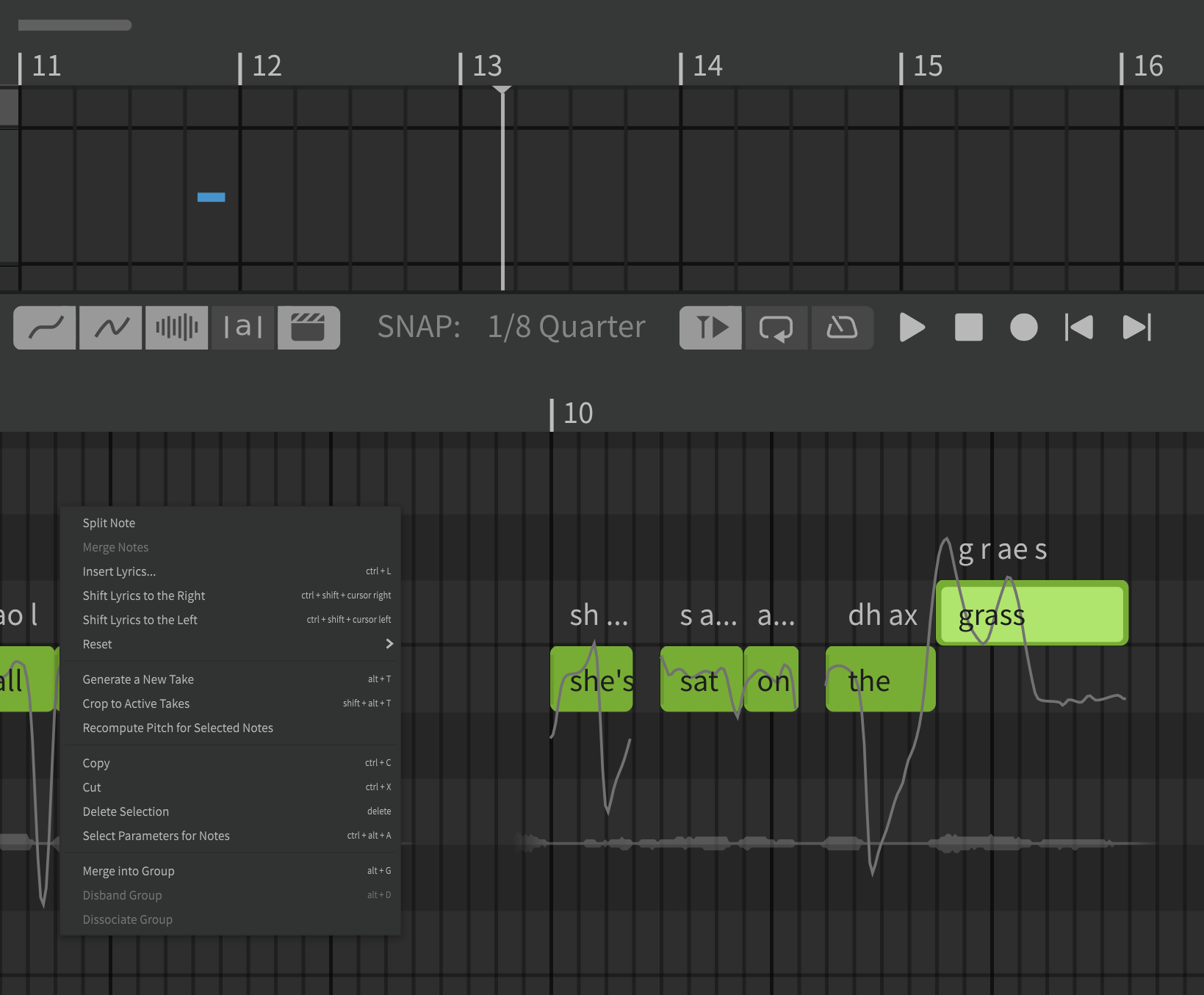
Task: Toggle the phoneme display icon
Action: [x=242, y=328]
